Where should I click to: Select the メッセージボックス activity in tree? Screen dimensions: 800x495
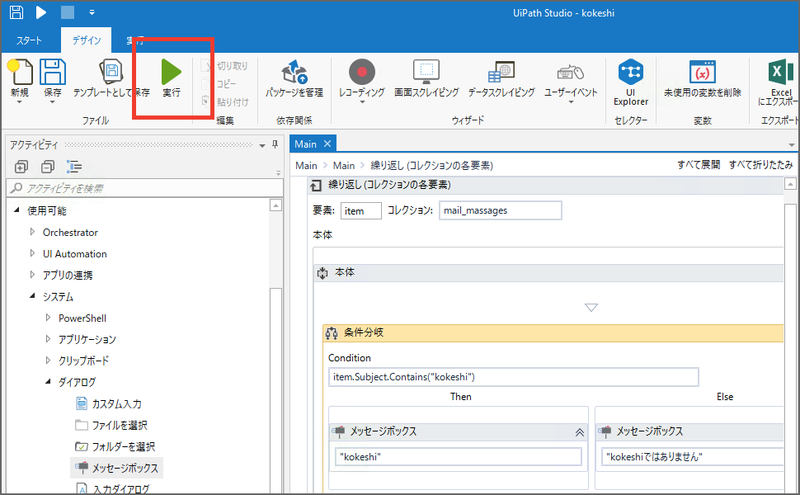click(x=117, y=468)
